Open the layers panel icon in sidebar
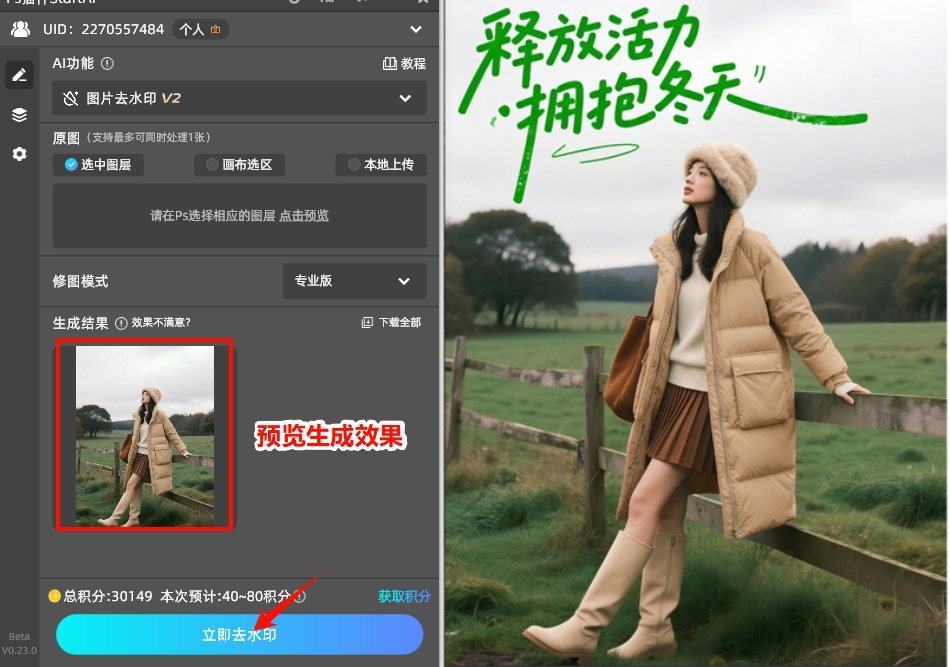The image size is (950, 667). pos(19,114)
